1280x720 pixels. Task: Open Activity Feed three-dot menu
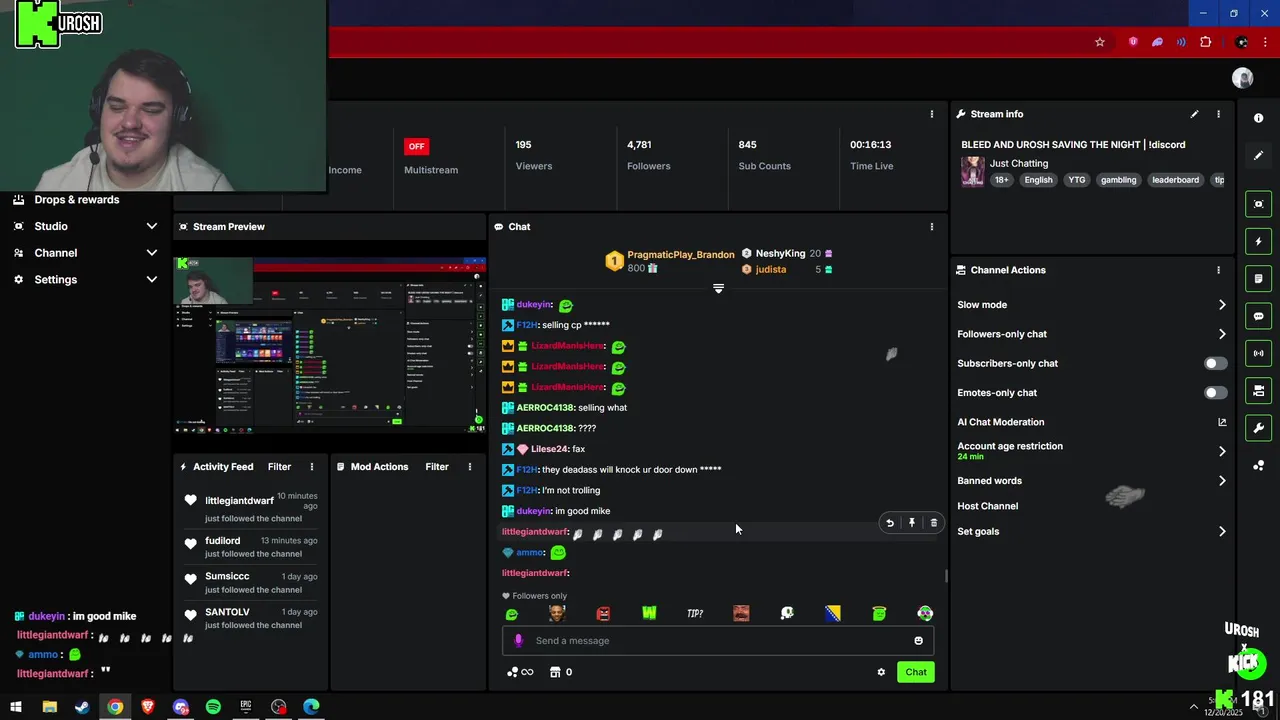point(312,467)
